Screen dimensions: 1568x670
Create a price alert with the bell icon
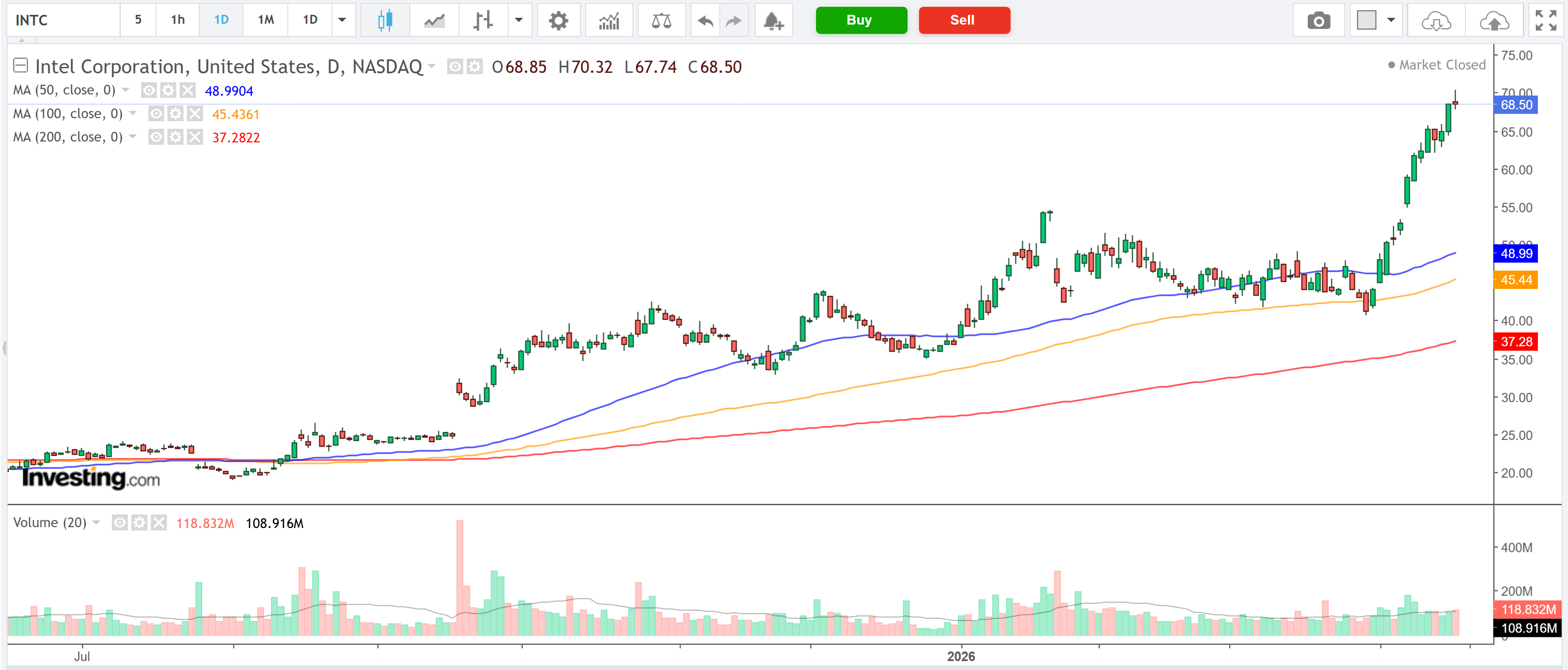(773, 20)
